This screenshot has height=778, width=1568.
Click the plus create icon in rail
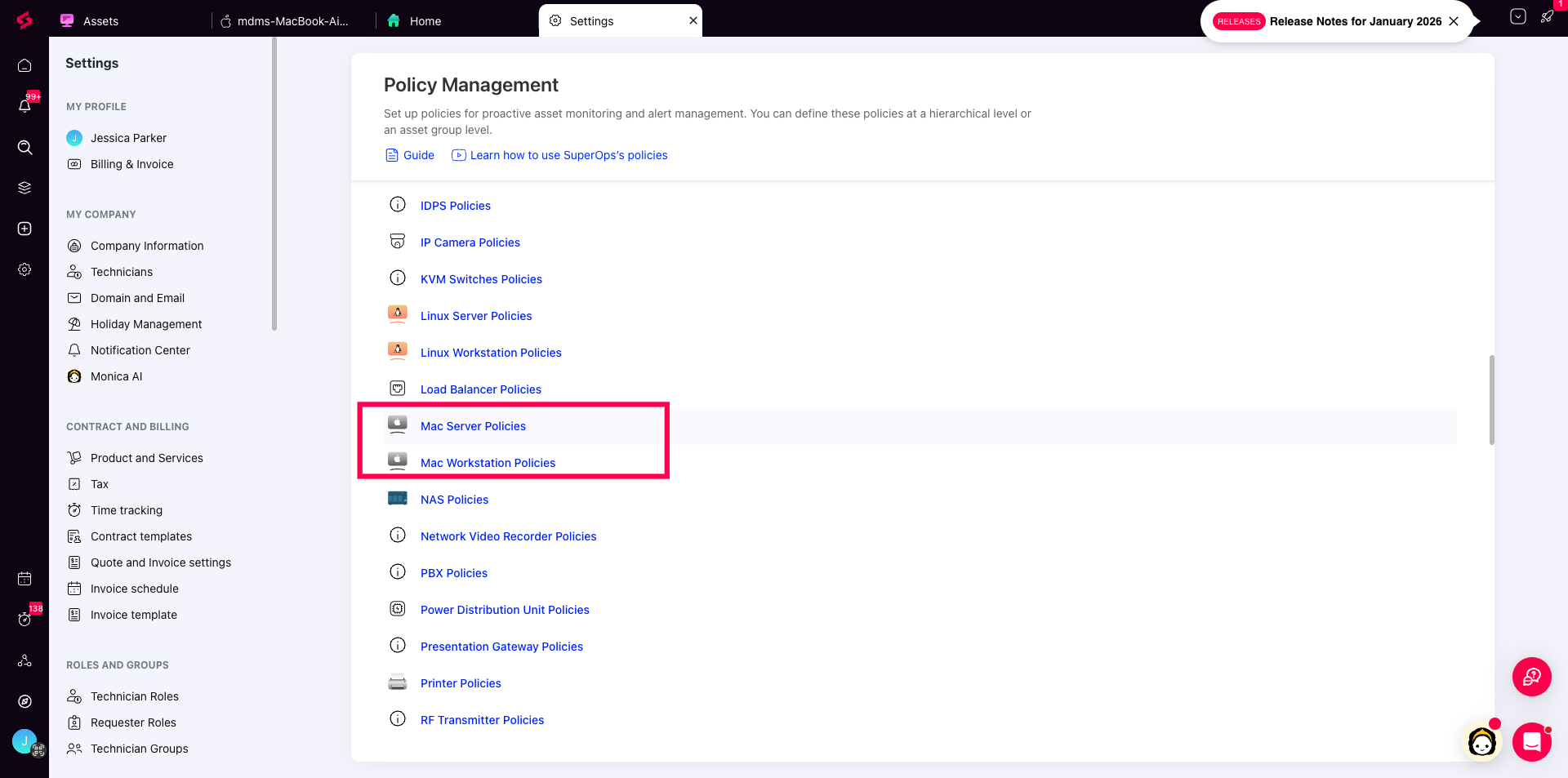click(24, 229)
